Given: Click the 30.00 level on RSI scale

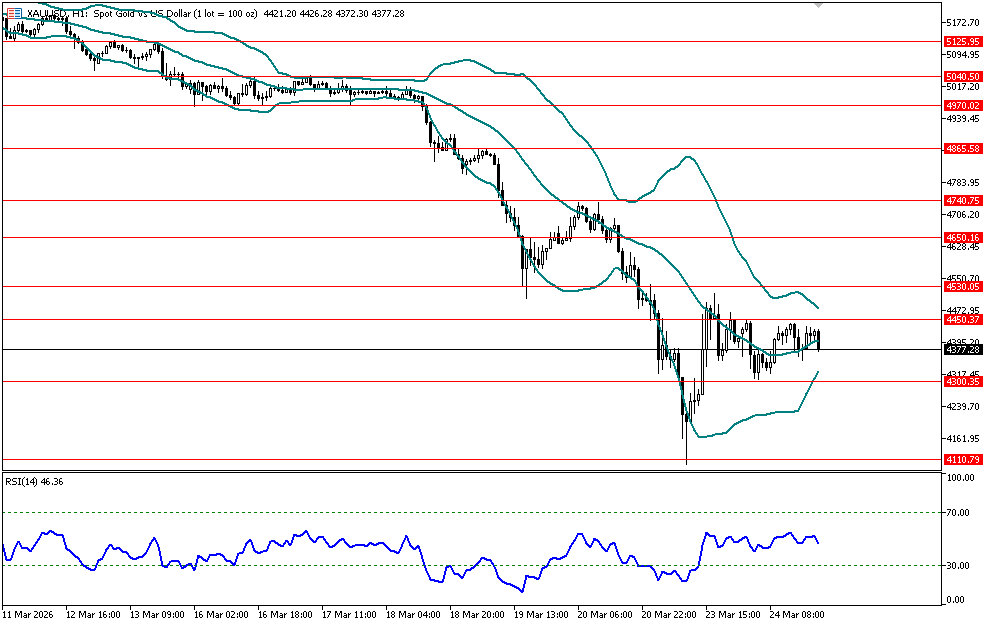Looking at the screenshot, I should coord(959,566).
